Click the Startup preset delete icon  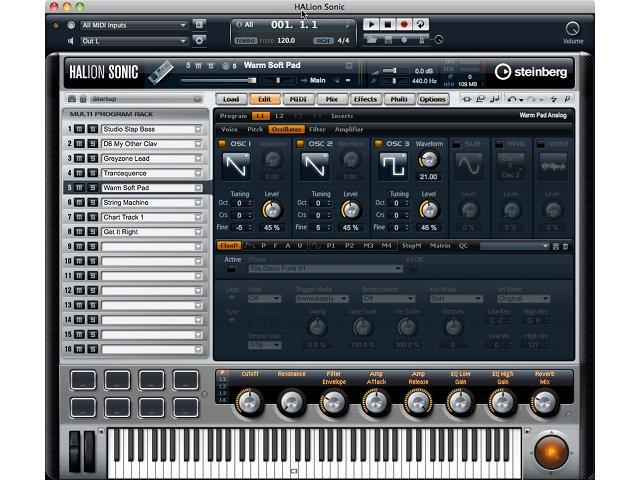pos(83,99)
